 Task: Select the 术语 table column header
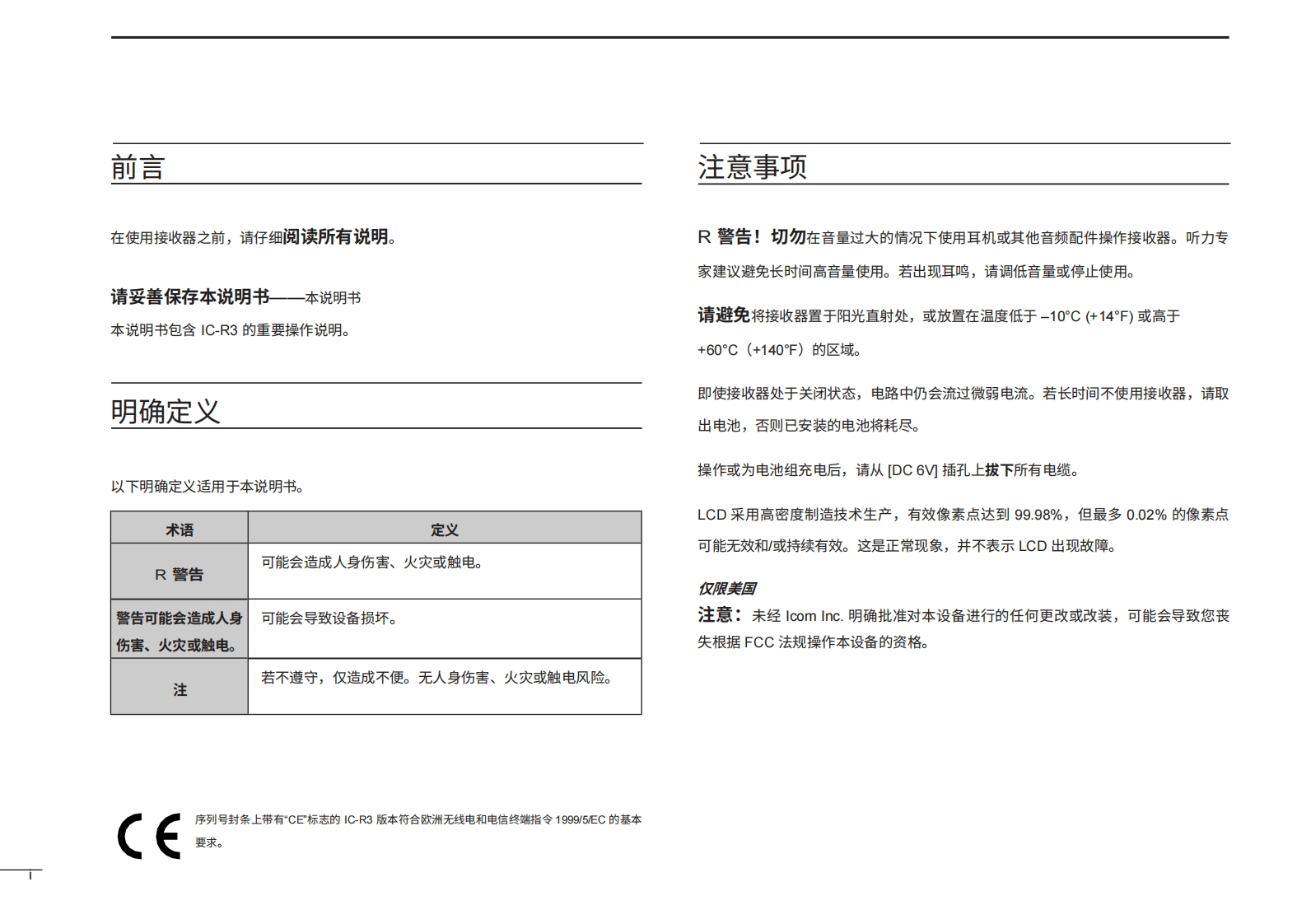(x=180, y=530)
